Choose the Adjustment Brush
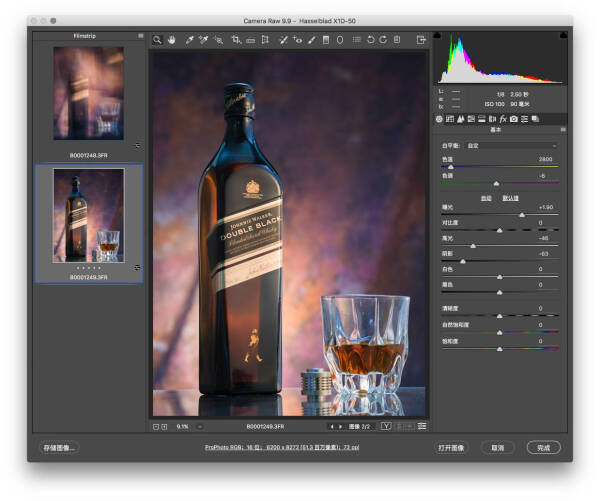This screenshot has width=600, height=501. click(x=312, y=39)
